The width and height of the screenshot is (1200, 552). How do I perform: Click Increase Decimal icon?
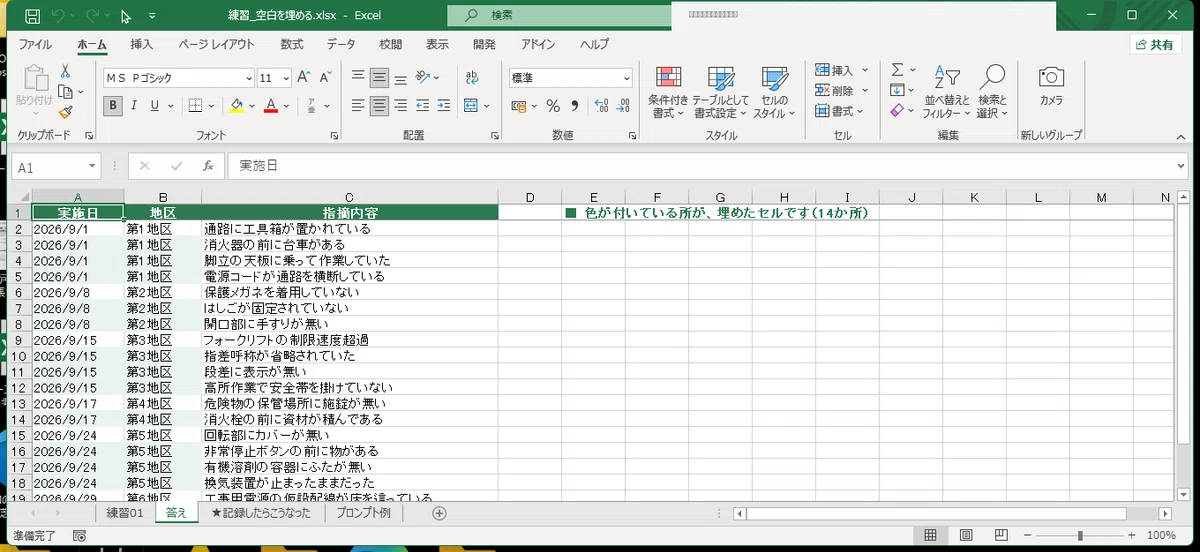pyautogui.click(x=601, y=106)
